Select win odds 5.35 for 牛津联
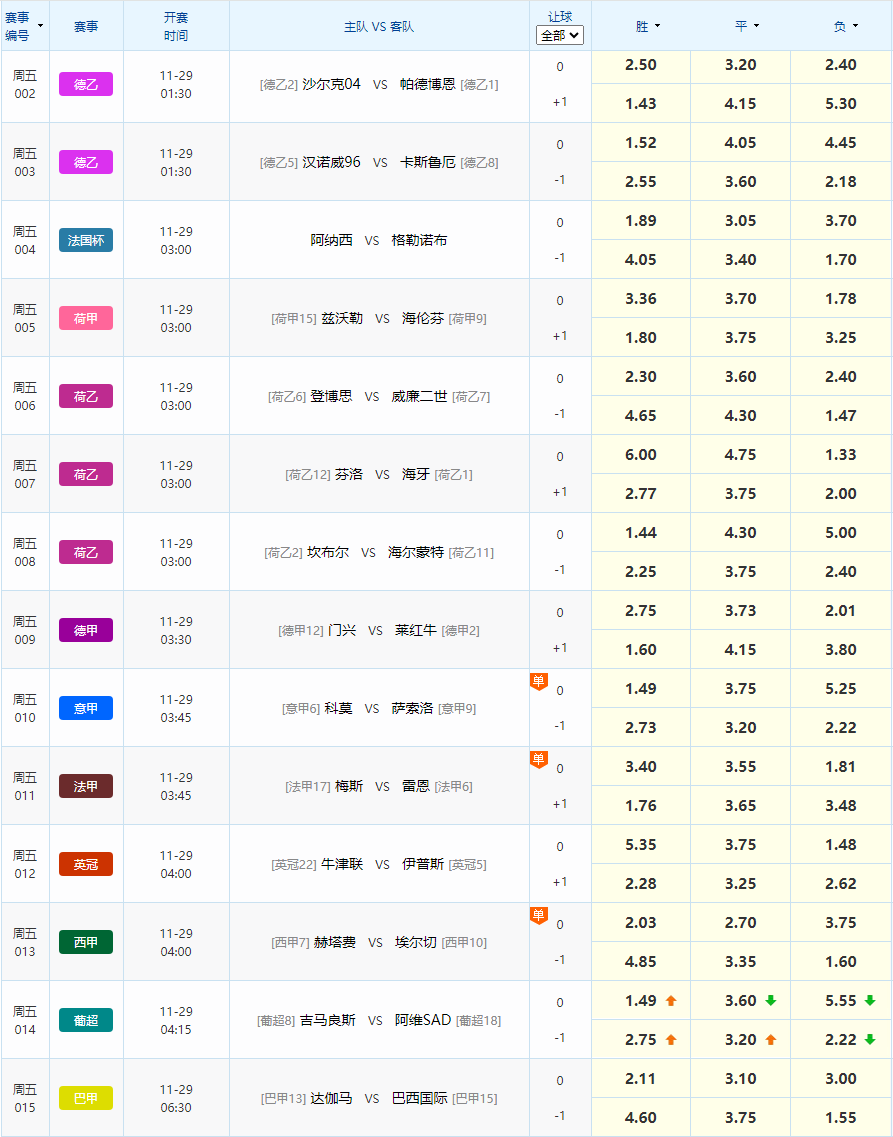893x1137 pixels. (x=641, y=845)
